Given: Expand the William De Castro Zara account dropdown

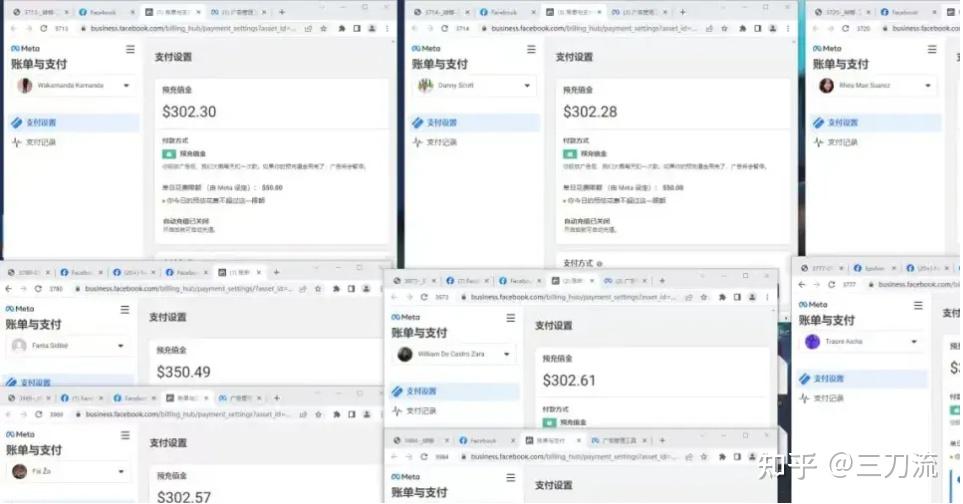Looking at the screenshot, I should [507, 354].
